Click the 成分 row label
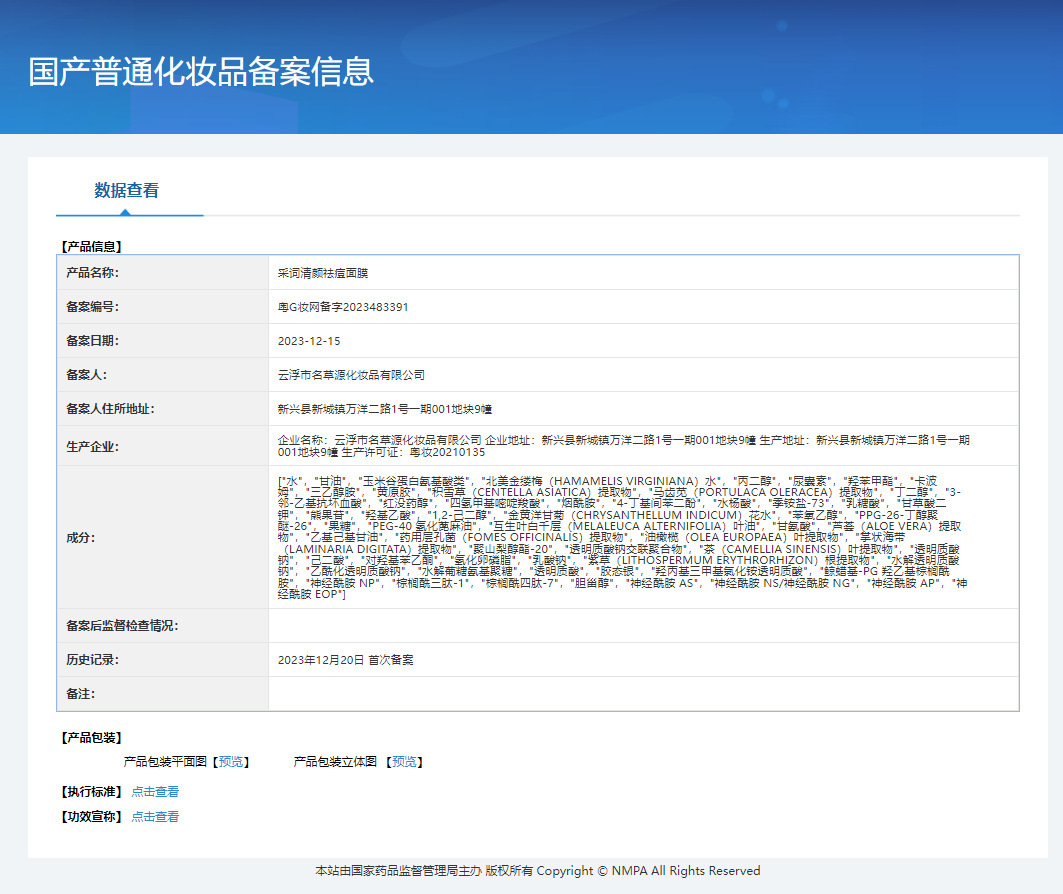Screen dimensions: 1063x894 coord(81,537)
